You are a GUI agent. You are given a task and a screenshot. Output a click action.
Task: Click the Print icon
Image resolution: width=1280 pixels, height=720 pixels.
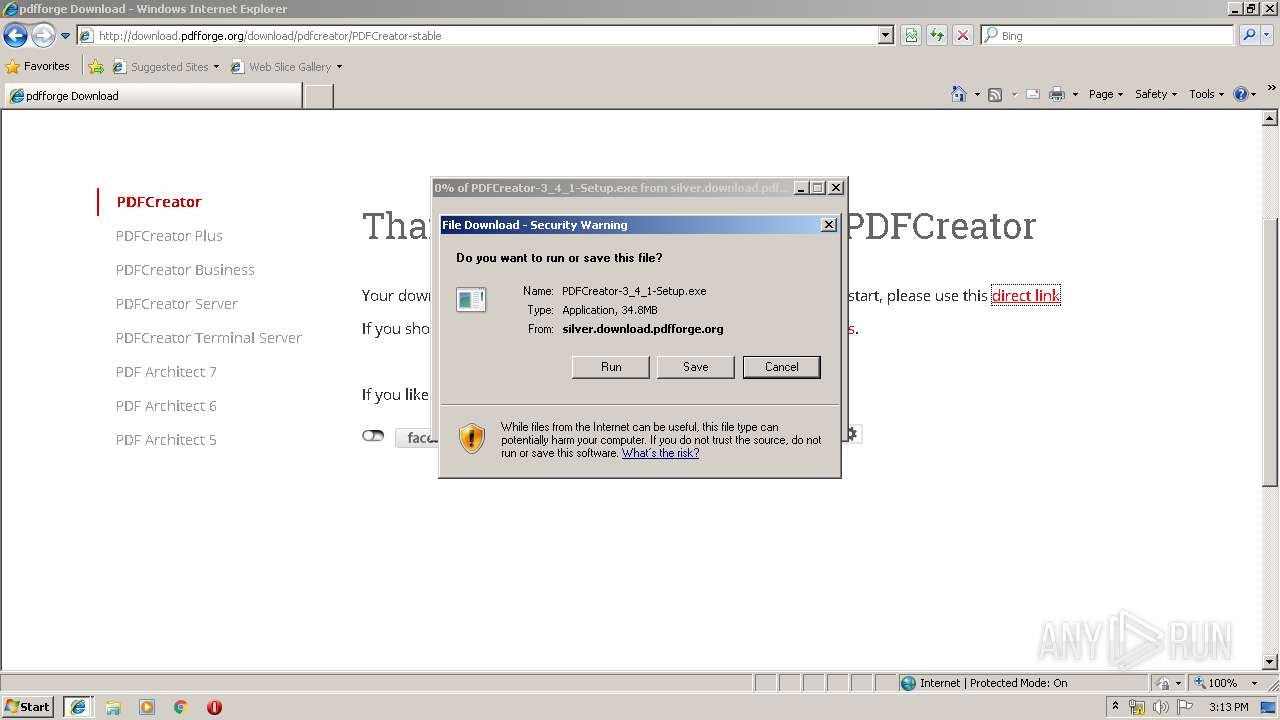point(1056,94)
